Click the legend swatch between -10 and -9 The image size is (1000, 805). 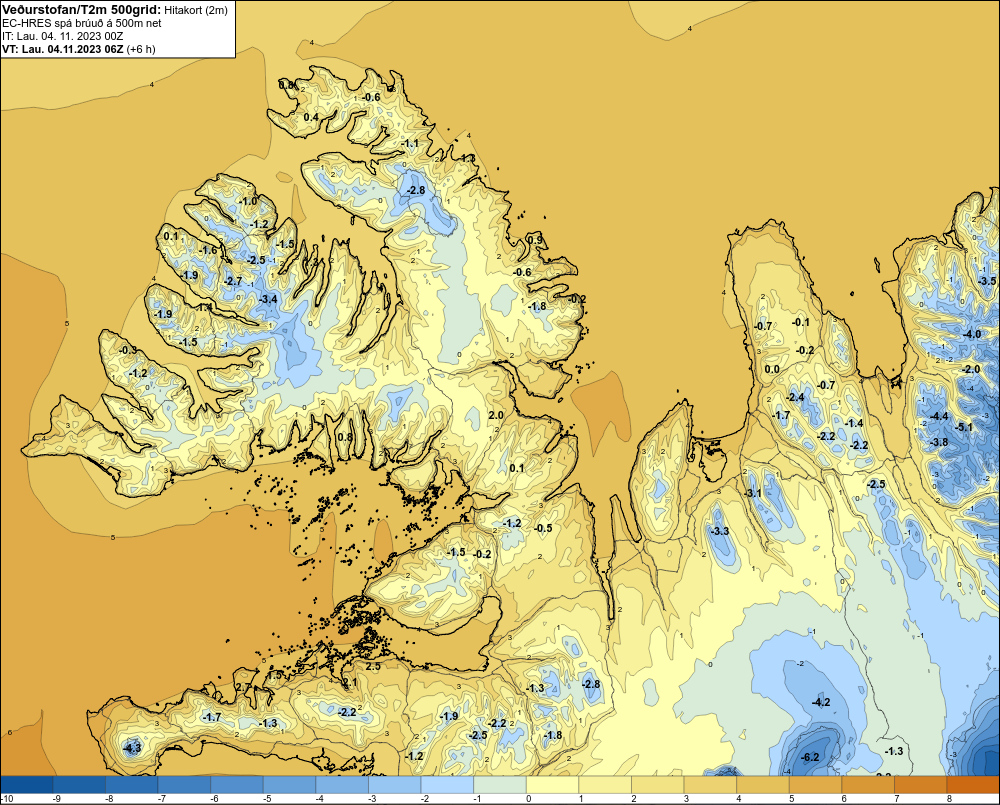(x=27, y=785)
